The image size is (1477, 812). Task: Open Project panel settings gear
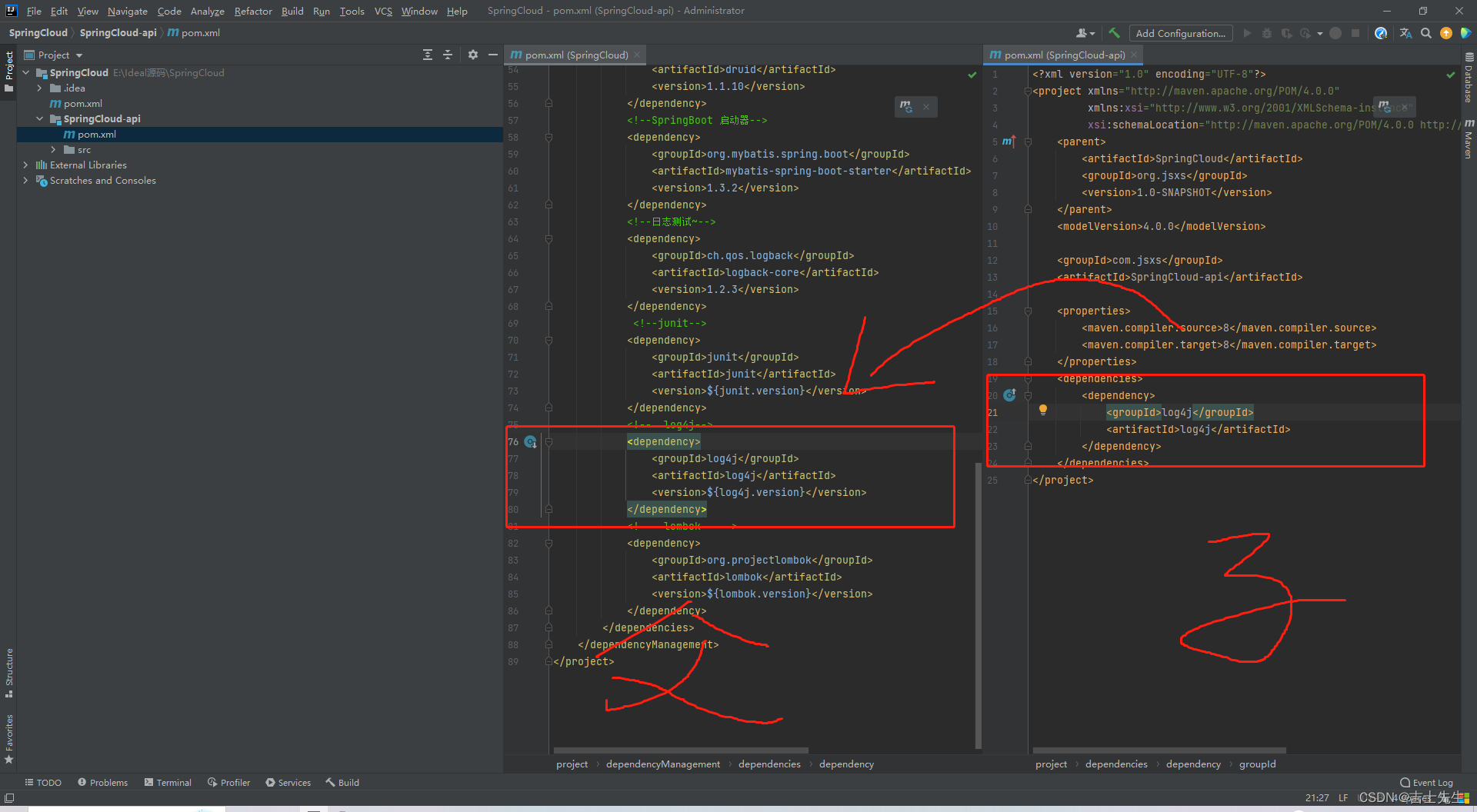point(473,55)
